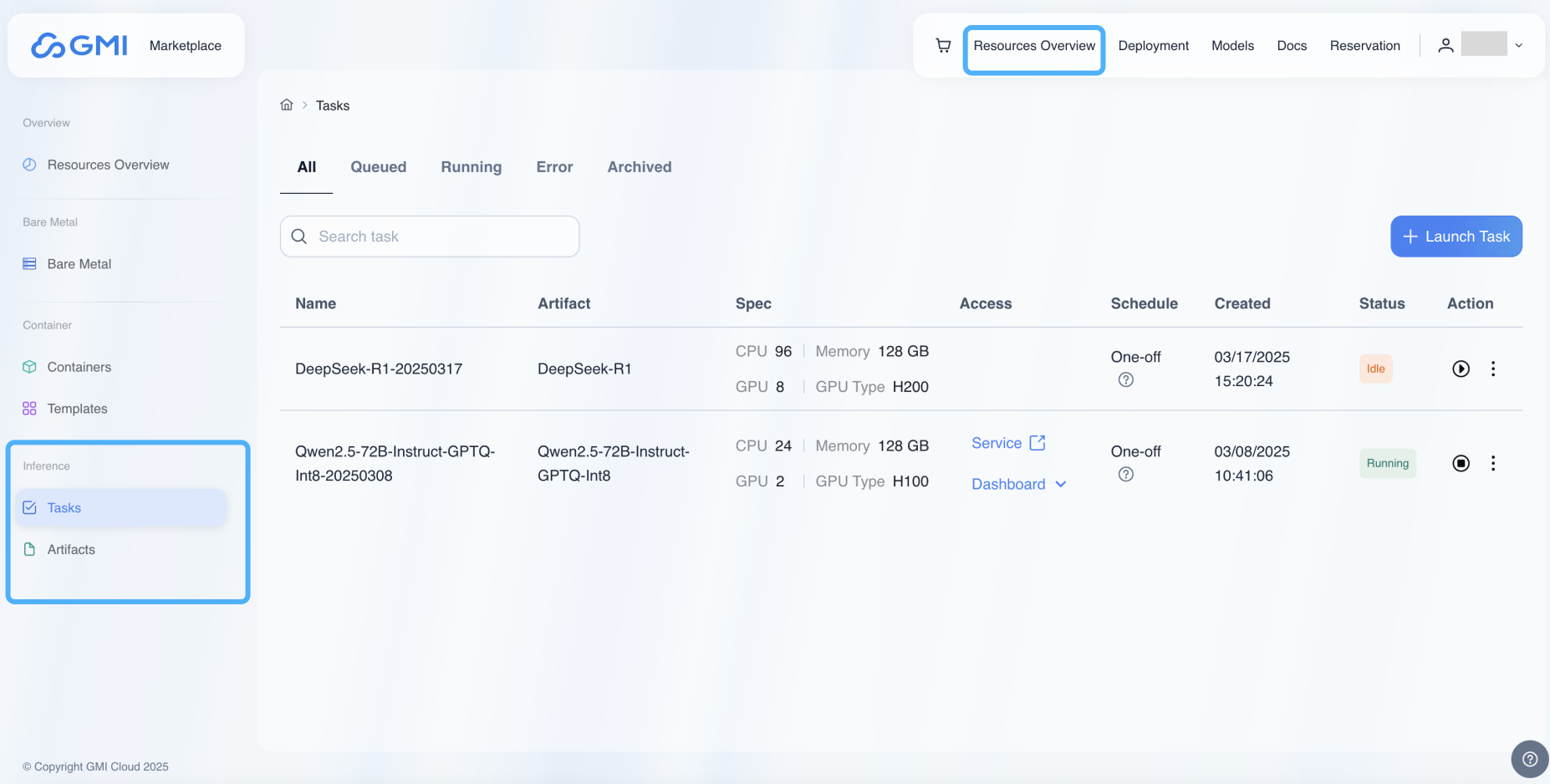
Task: Click the Name column header
Action: 316,303
